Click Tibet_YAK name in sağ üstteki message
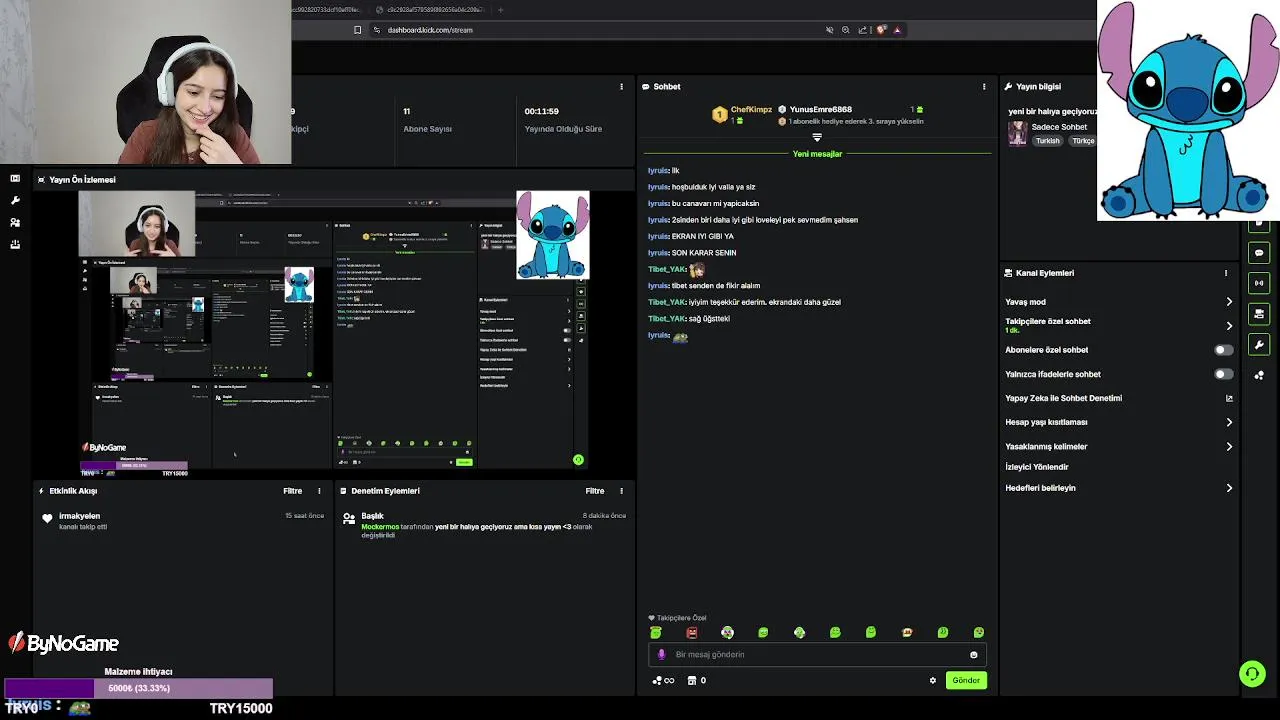 pyautogui.click(x=667, y=319)
